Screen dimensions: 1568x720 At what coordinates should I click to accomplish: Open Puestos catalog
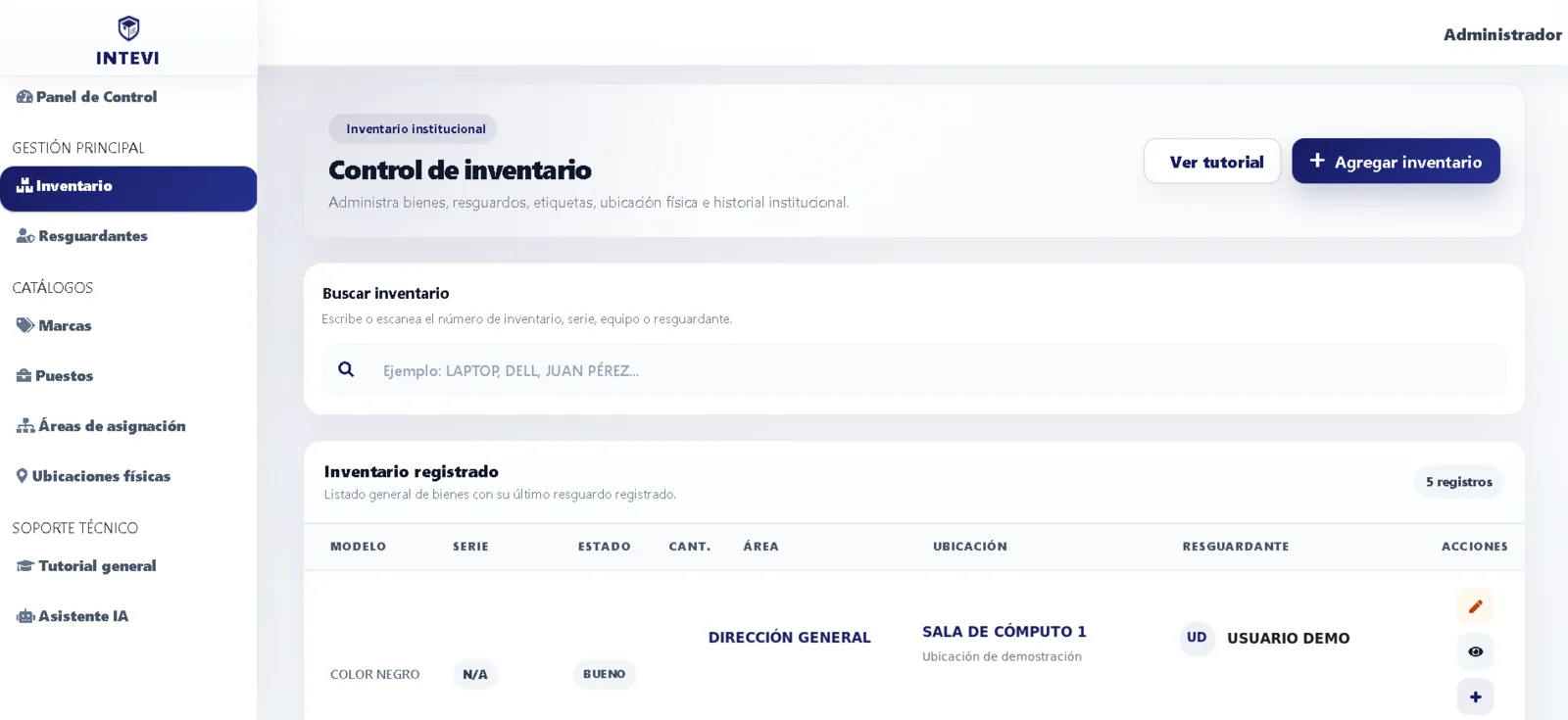[x=55, y=375]
